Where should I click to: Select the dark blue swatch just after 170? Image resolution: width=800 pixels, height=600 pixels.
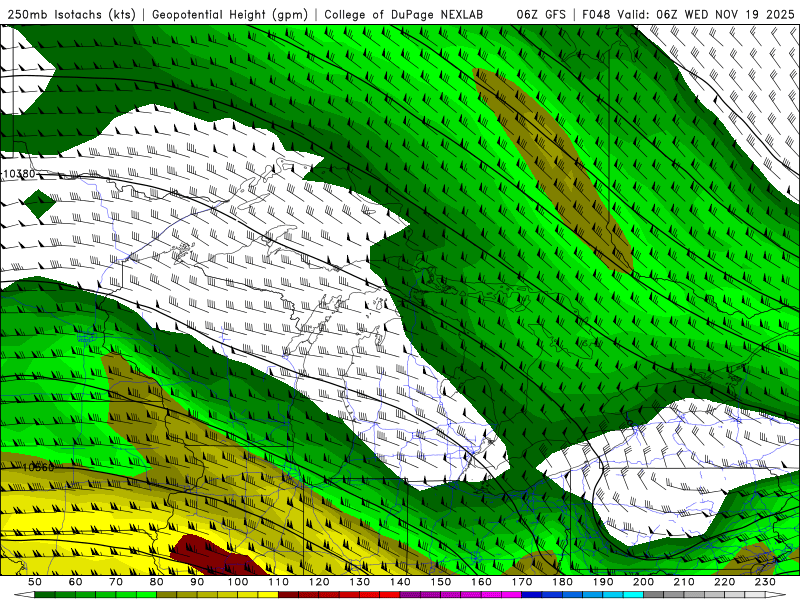[532, 595]
